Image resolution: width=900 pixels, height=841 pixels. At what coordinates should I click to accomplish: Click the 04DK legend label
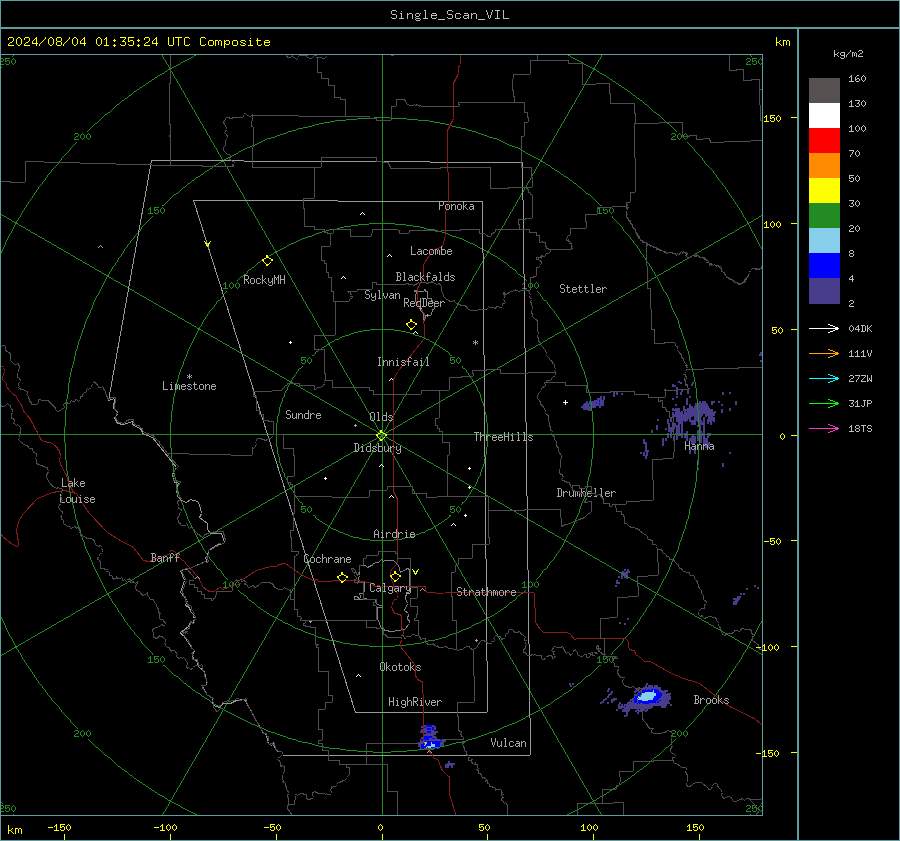(x=860, y=328)
